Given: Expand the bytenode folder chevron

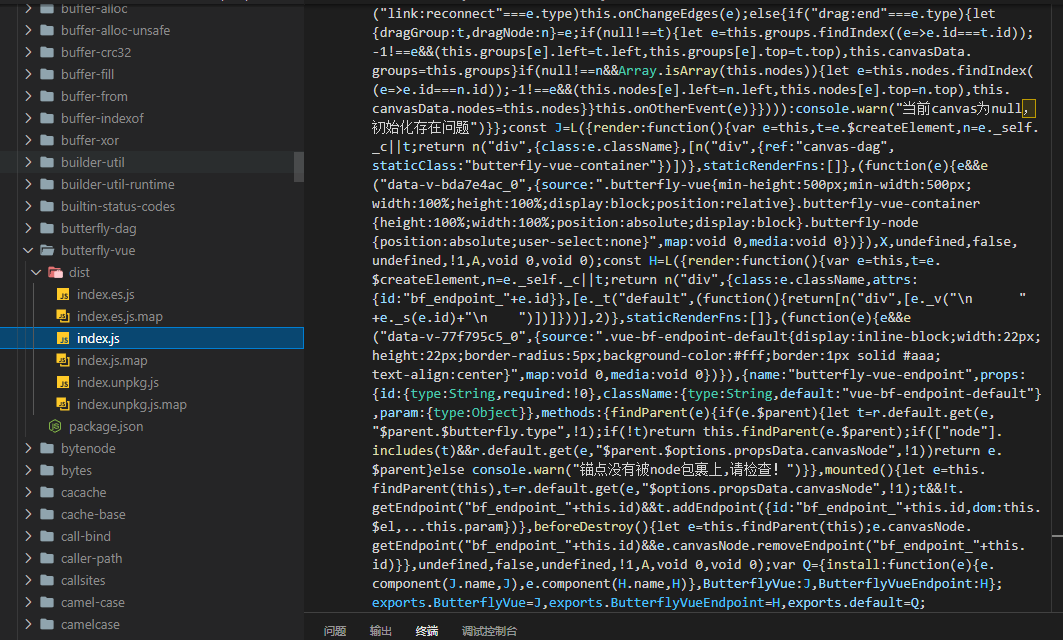Looking at the screenshot, I should [x=28, y=448].
